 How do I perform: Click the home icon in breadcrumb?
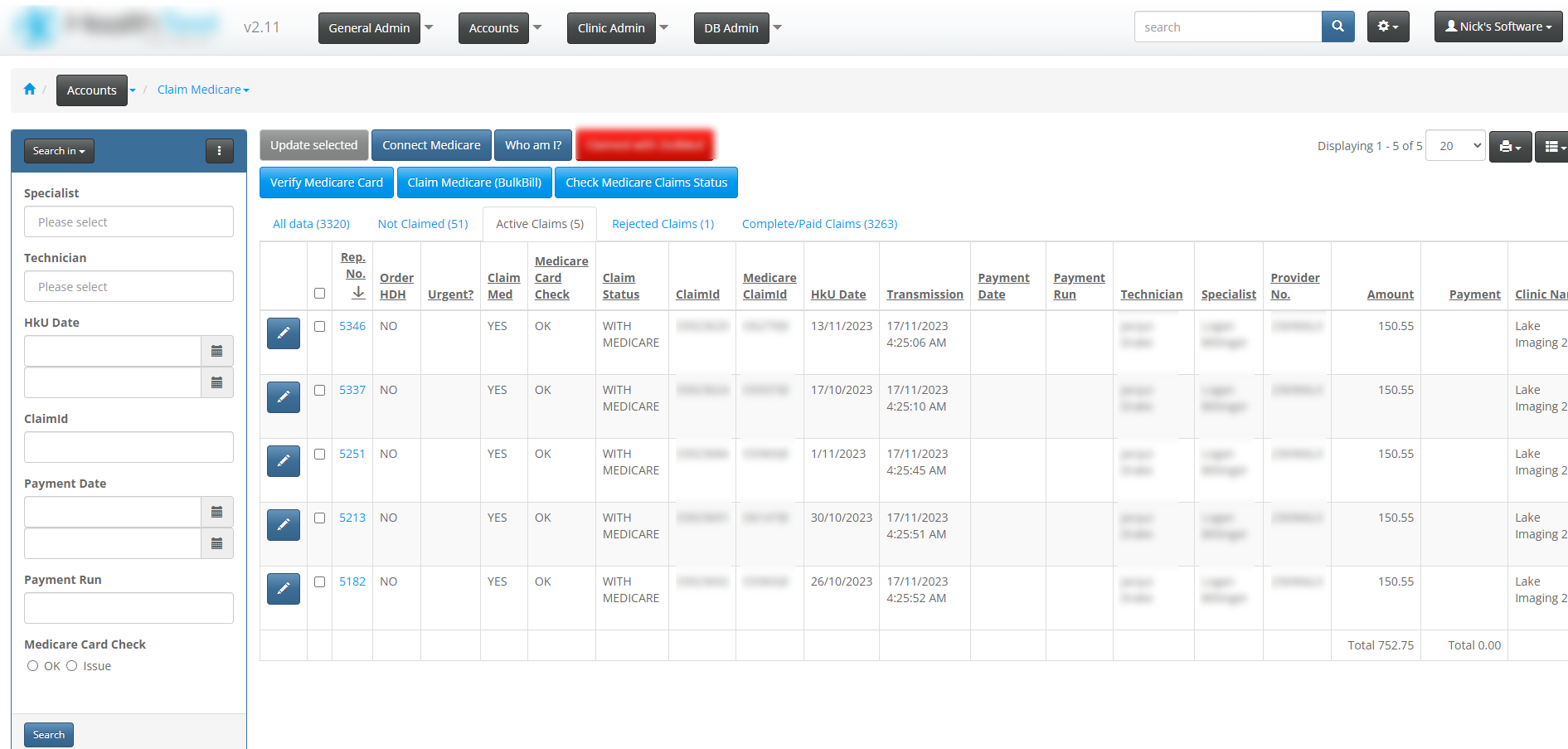point(30,90)
